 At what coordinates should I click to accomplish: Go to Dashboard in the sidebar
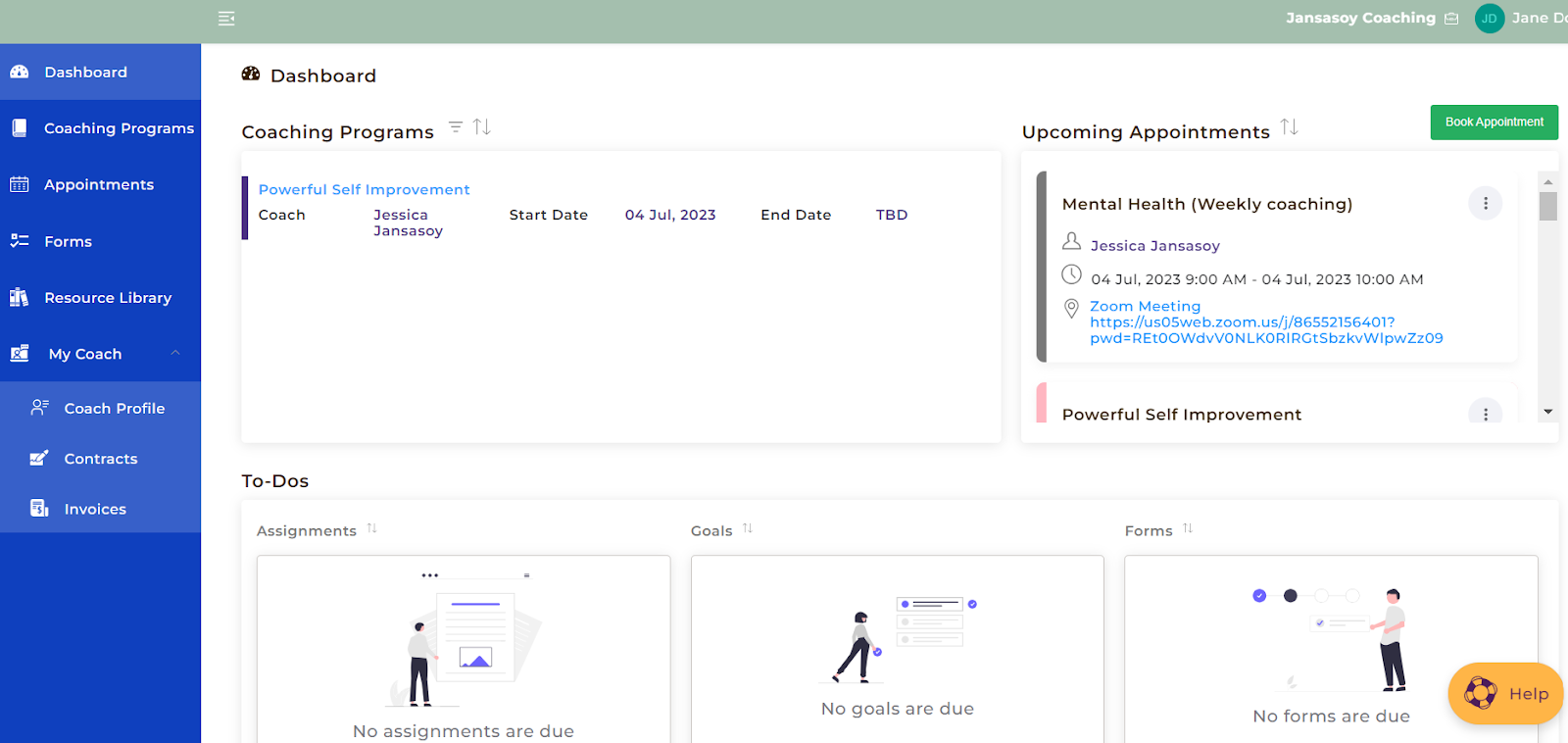click(100, 72)
